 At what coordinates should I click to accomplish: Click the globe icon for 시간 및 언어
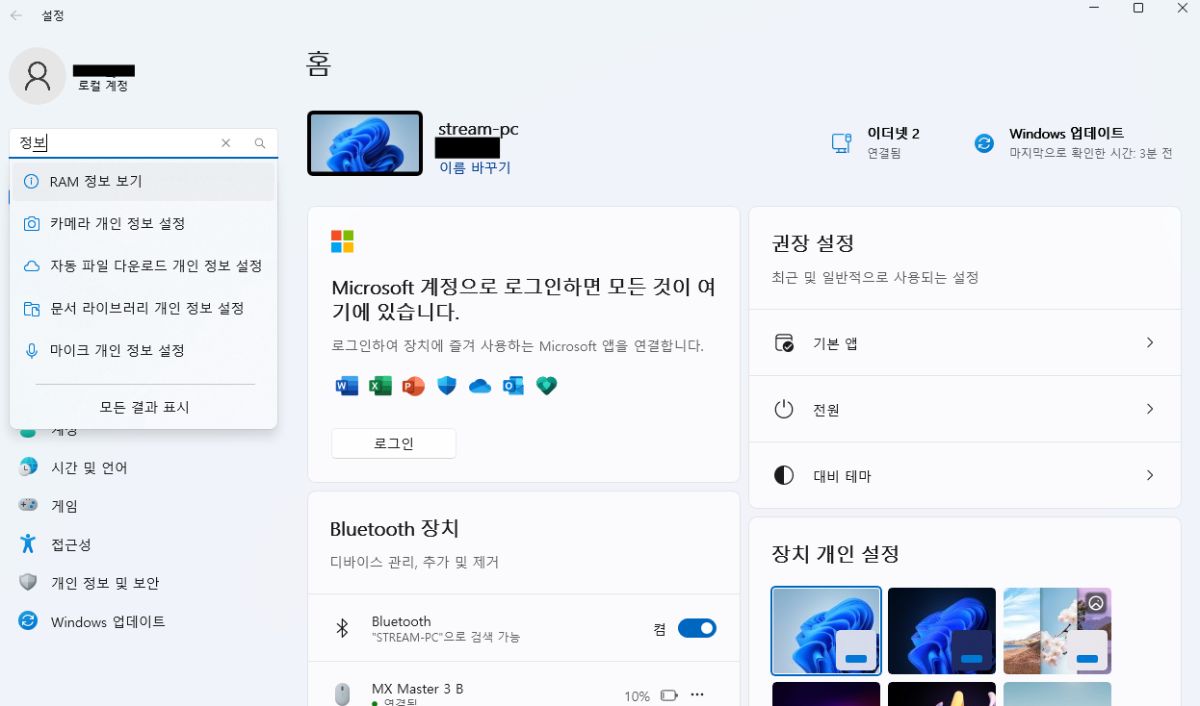point(28,467)
